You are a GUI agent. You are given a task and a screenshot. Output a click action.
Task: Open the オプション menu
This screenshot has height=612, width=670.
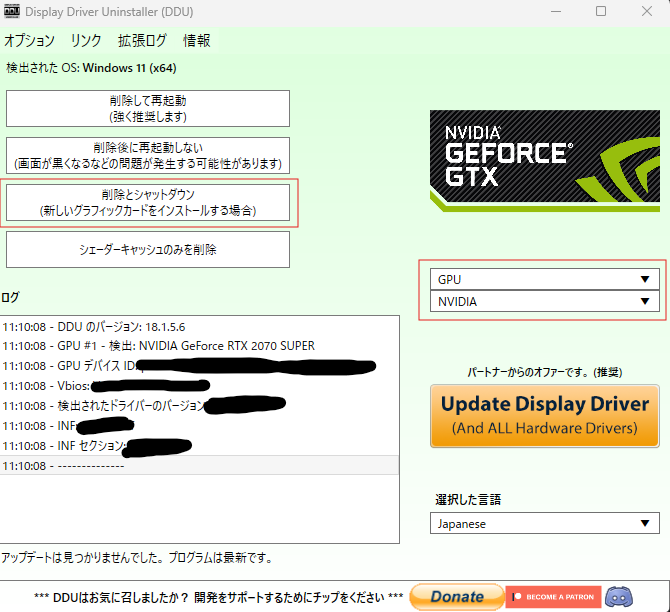click(29, 41)
